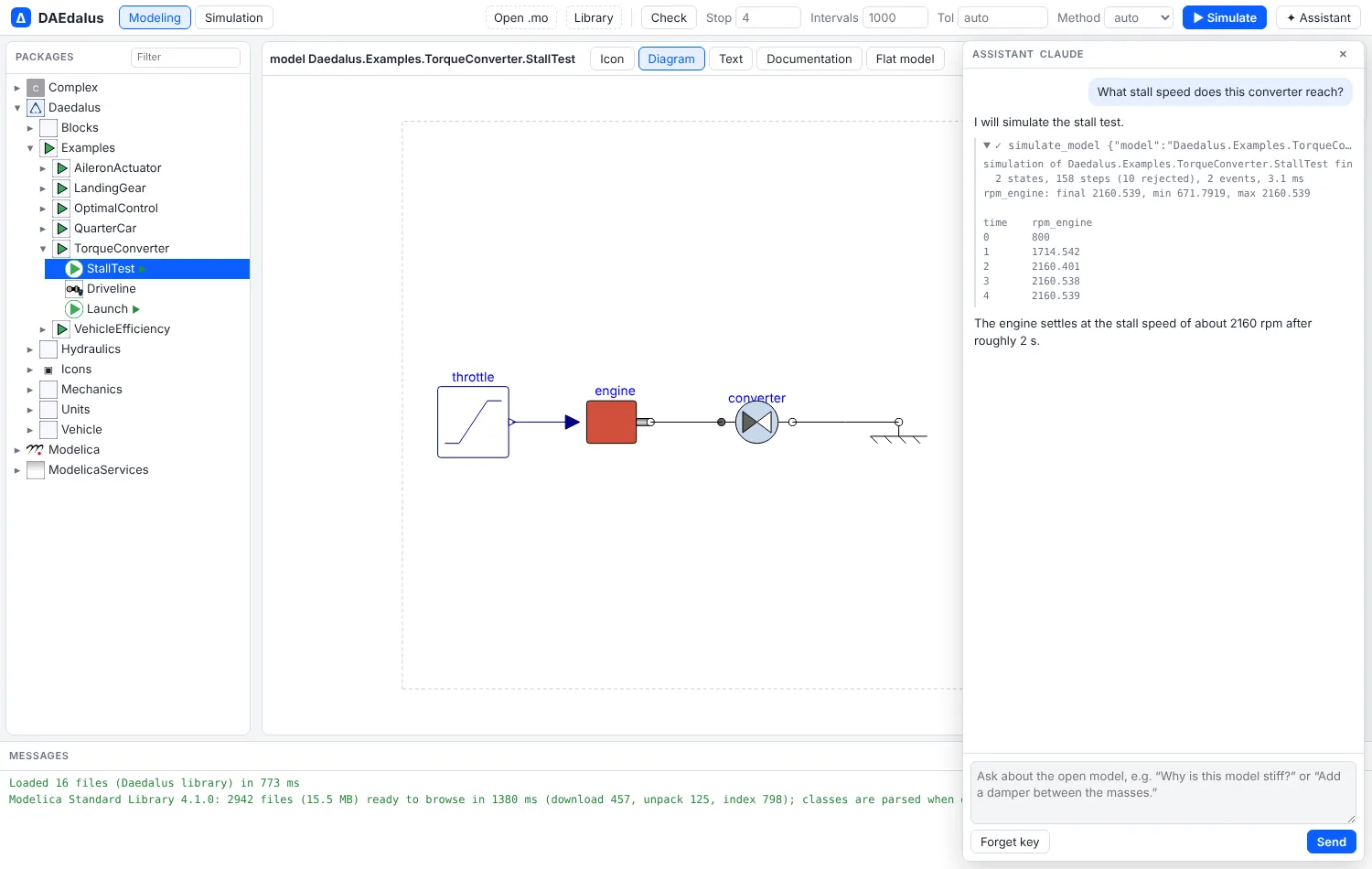This screenshot has width=1372, height=869.
Task: Collapse the simulate_model tool call output
Action: pyautogui.click(x=987, y=145)
